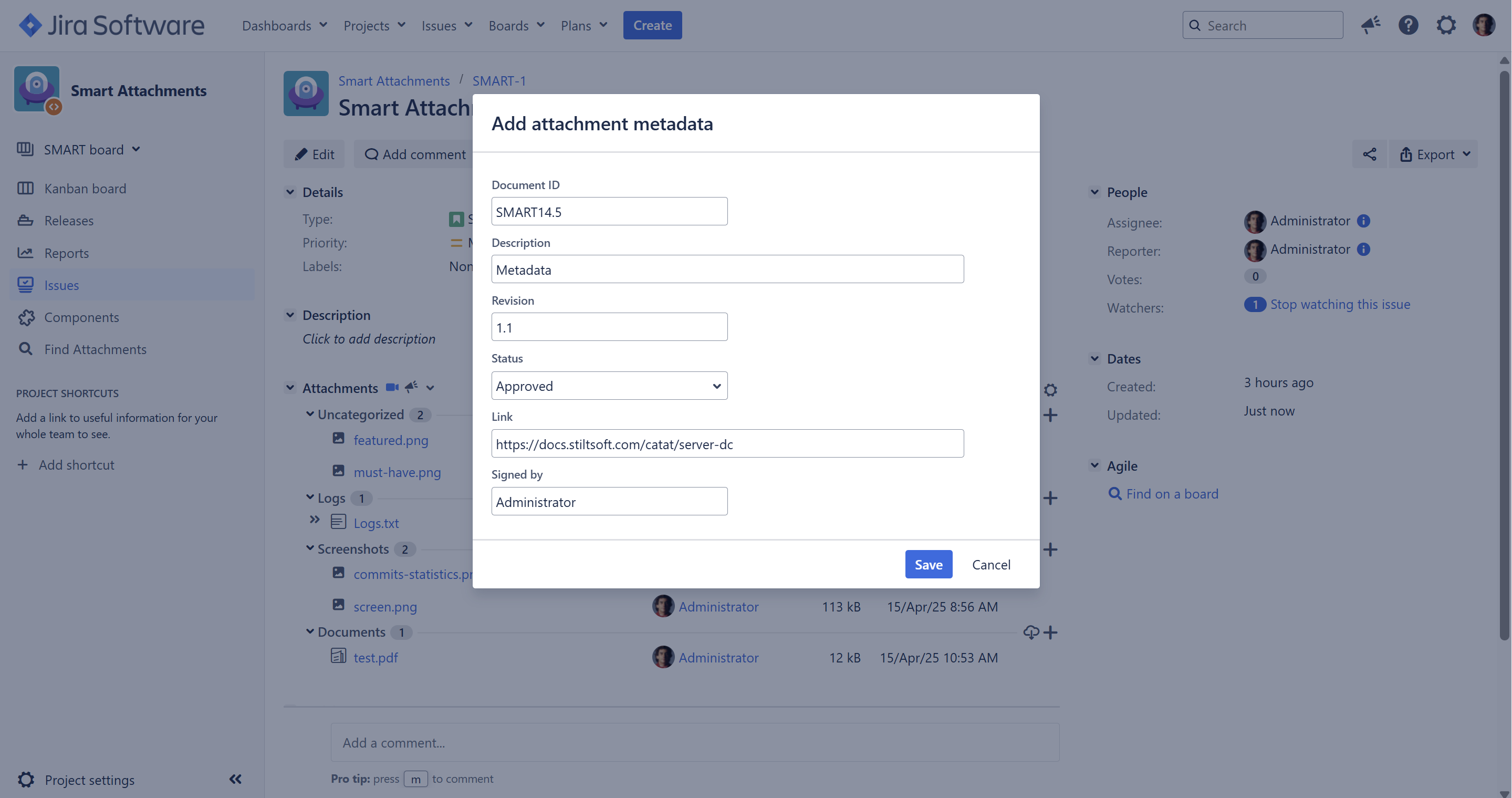Viewport: 1512px width, 798px height.
Task: Expand Logs.txt revisions double arrow
Action: [315, 520]
